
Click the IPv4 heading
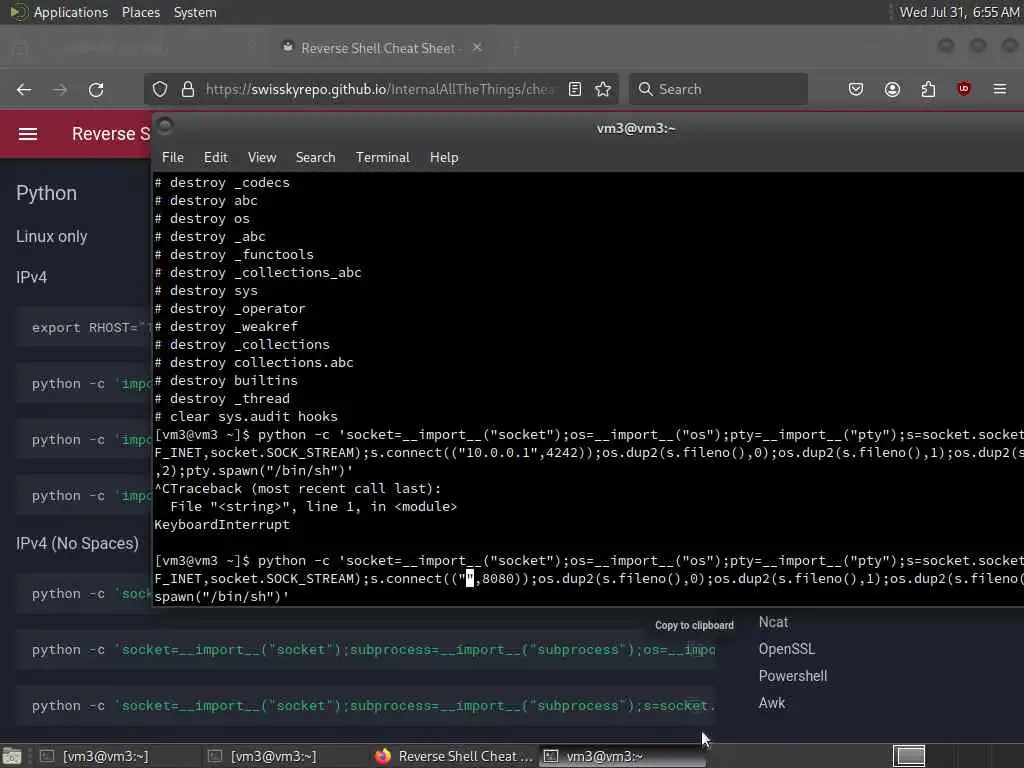[x=31, y=278]
